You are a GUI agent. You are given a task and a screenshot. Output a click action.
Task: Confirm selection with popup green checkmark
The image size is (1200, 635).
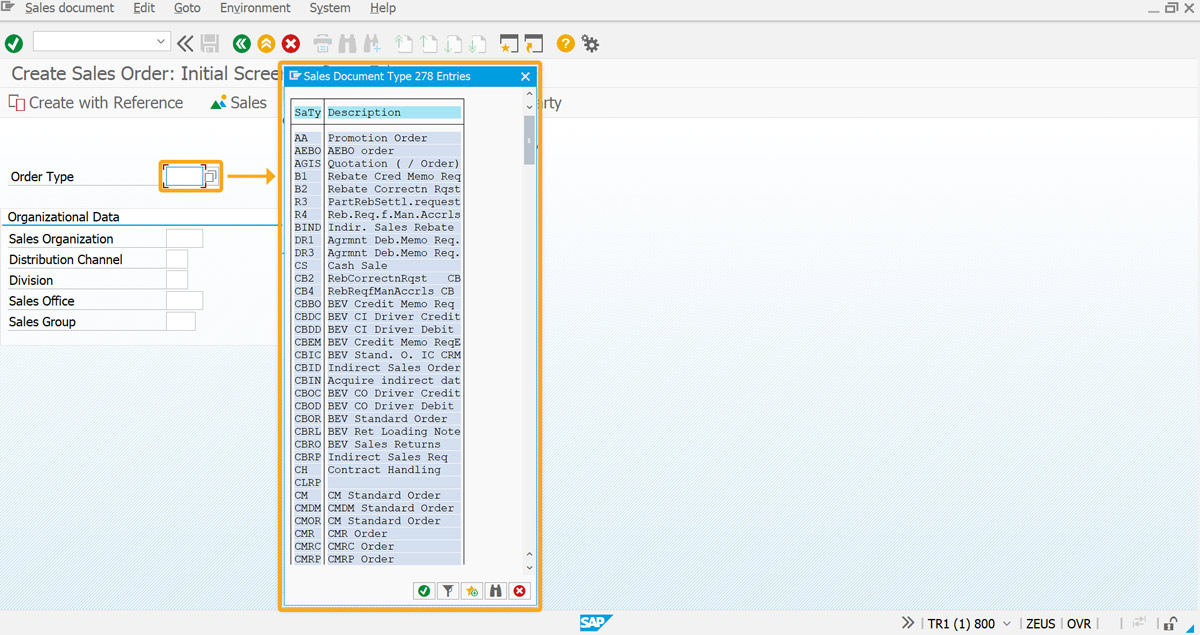point(424,591)
